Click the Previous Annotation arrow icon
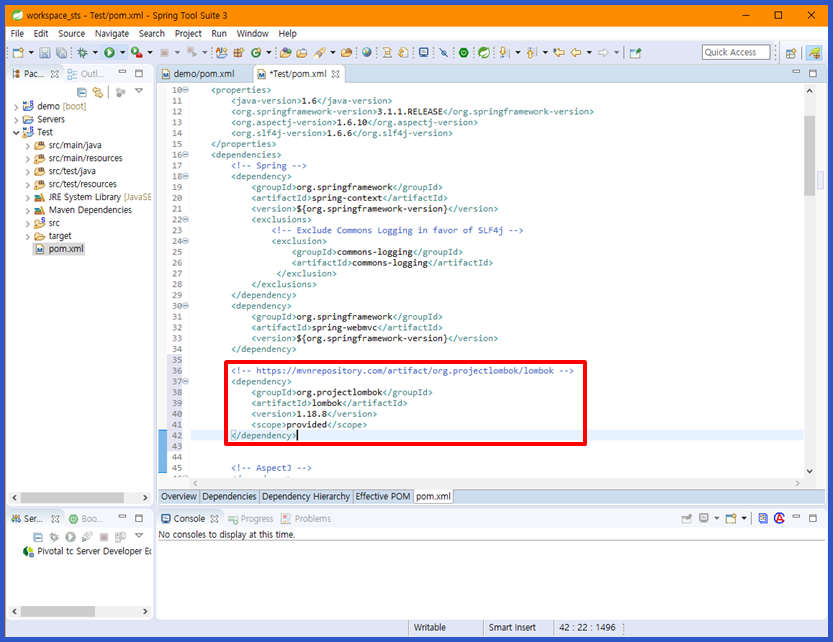 coord(531,53)
